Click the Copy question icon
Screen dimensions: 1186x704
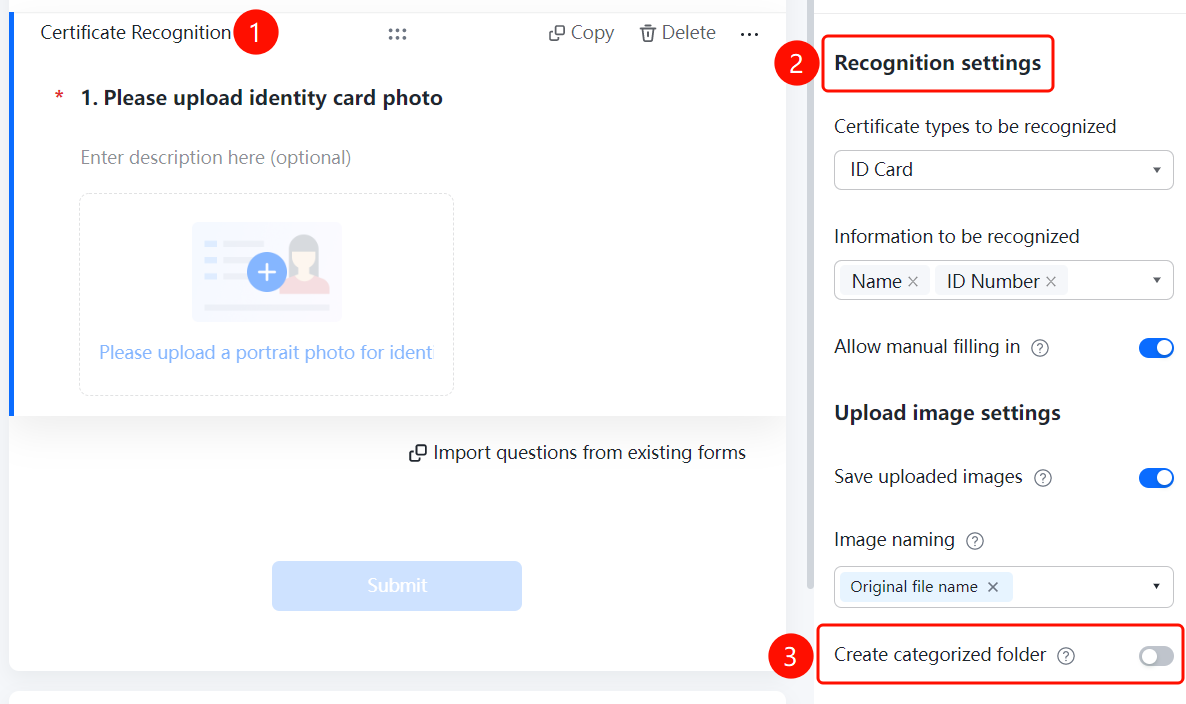(557, 33)
